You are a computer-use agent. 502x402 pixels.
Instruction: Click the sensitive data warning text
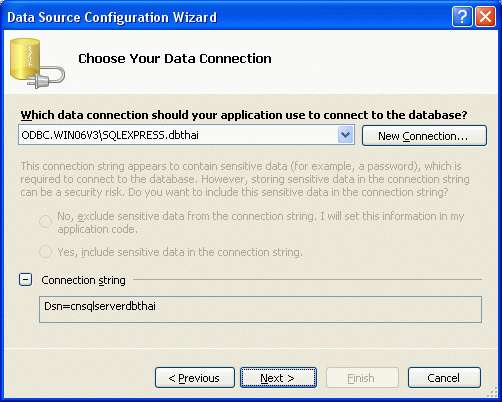tap(245, 179)
